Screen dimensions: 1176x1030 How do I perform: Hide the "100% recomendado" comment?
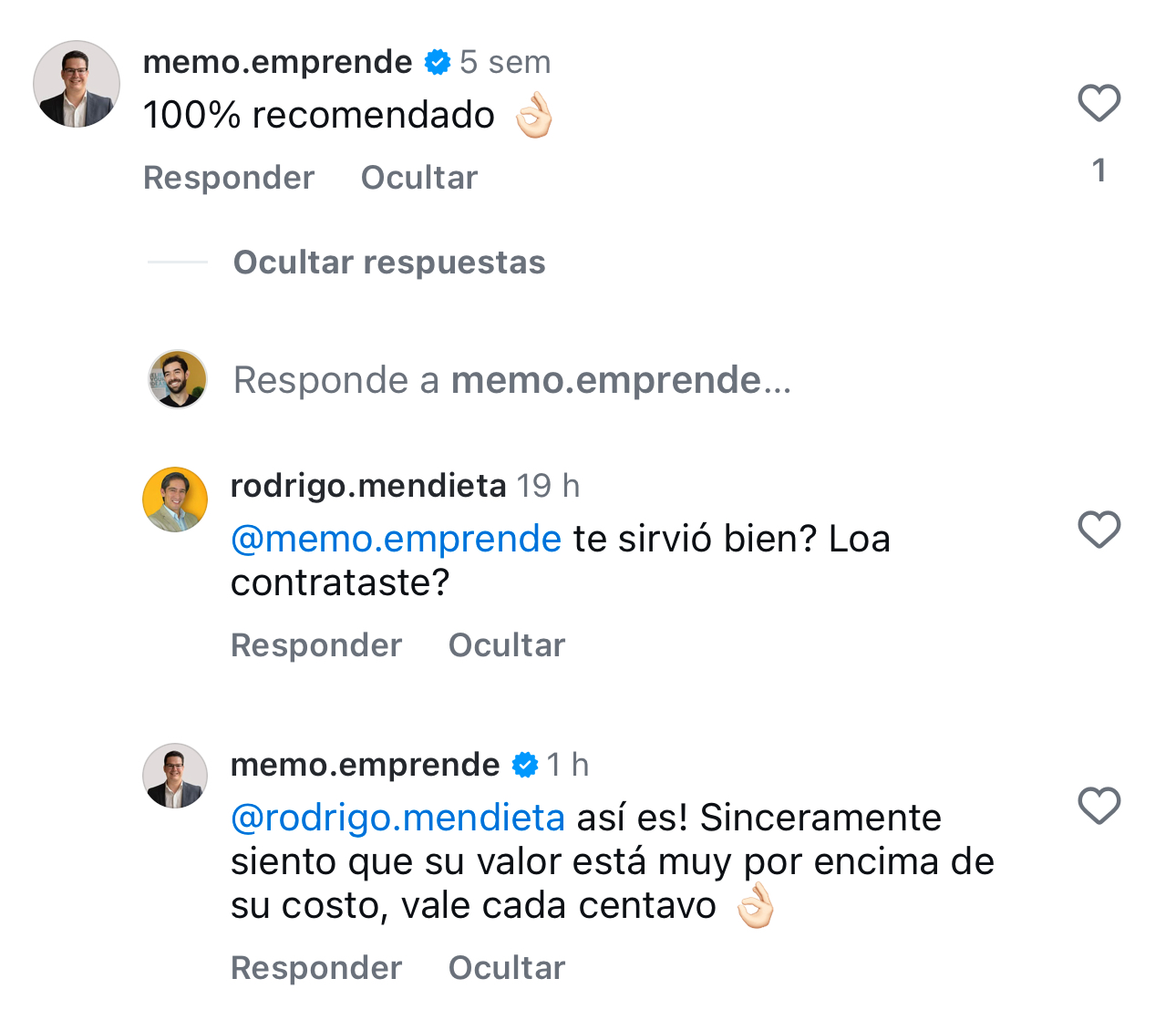(x=418, y=178)
